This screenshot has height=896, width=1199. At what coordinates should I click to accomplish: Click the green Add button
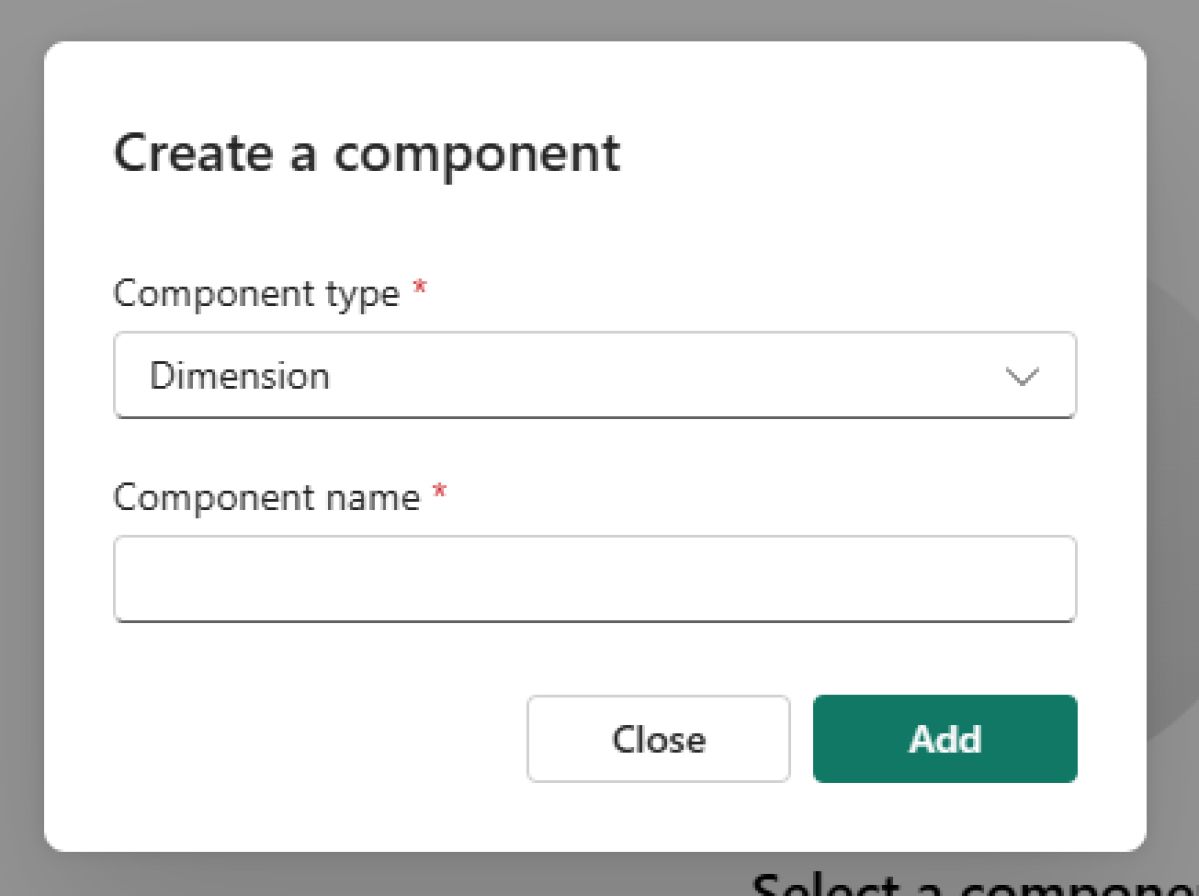point(945,739)
